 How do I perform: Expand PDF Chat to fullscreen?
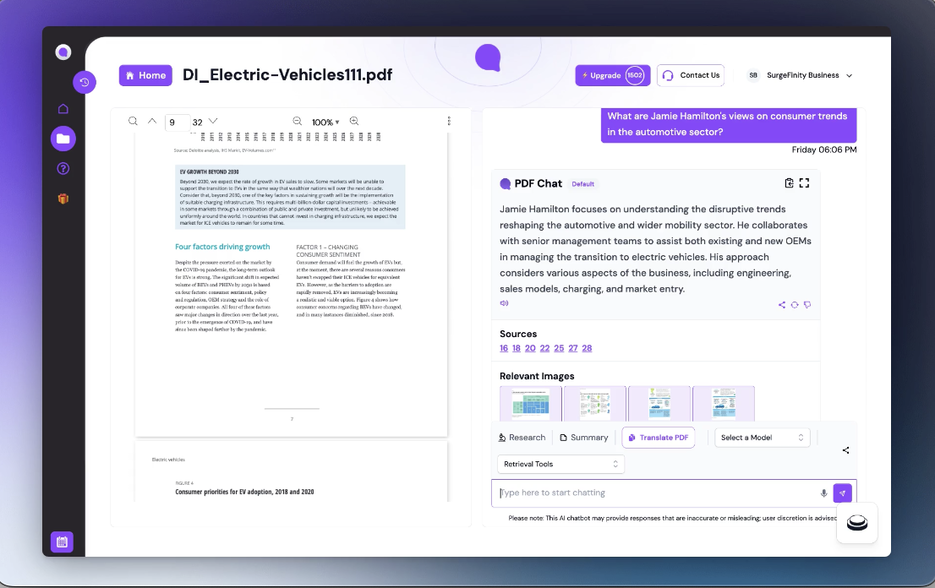click(803, 183)
